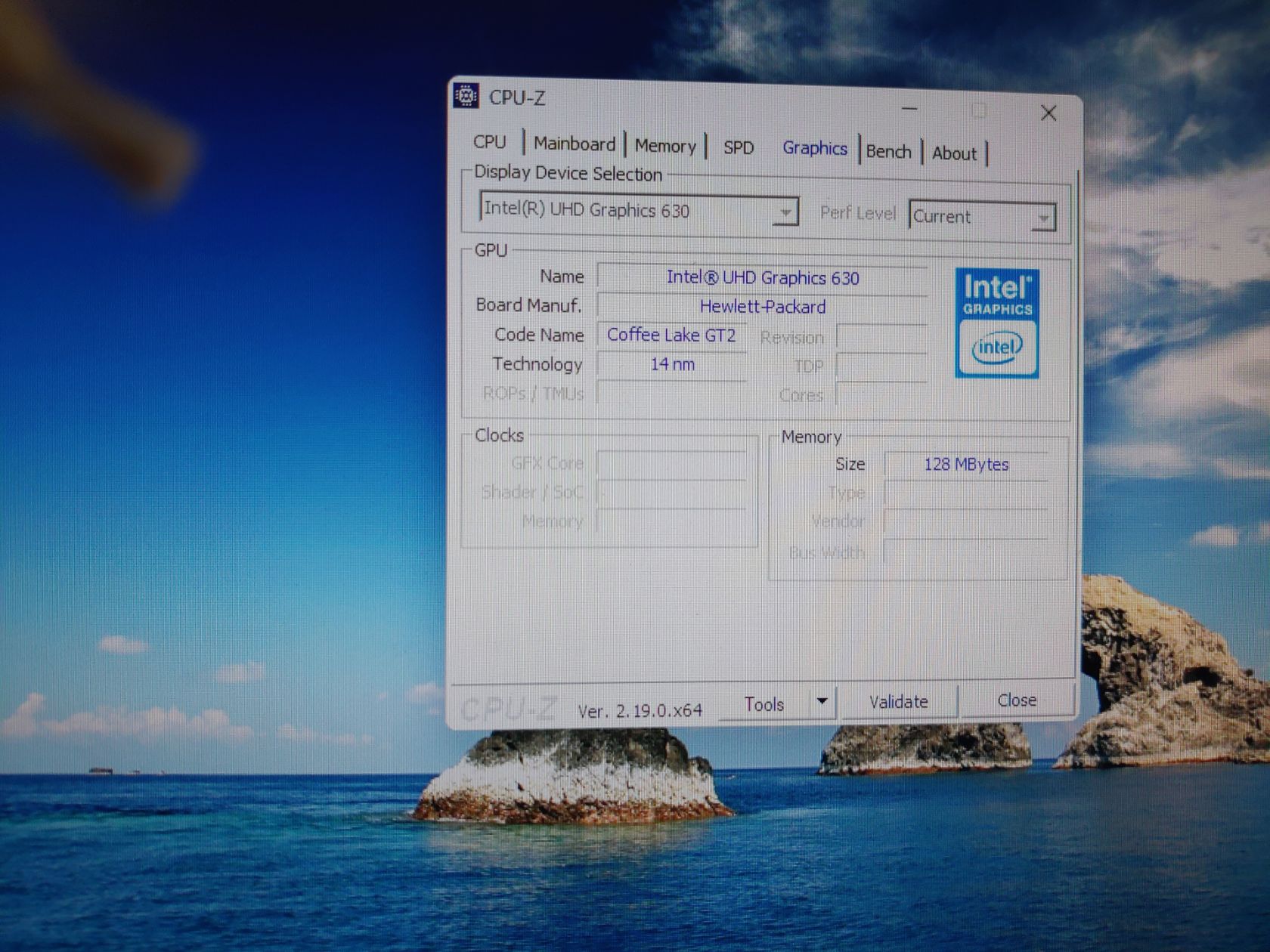This screenshot has width=1270, height=952.
Task: Click the CPU-Z app icon in title bar
Action: 466,96
